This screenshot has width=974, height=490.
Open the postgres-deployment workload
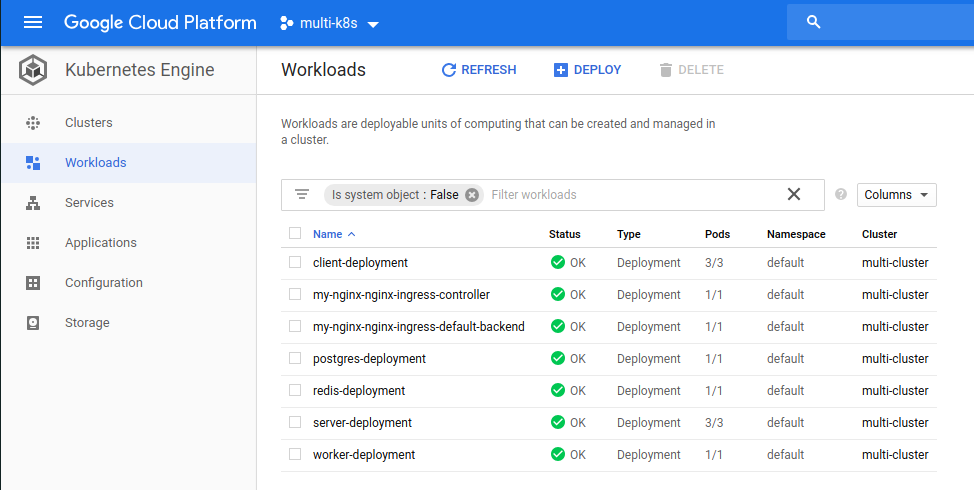[370, 359]
